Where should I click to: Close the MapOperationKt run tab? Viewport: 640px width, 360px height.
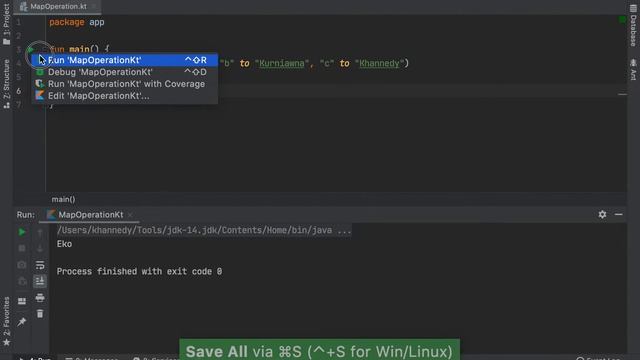click(x=130, y=215)
